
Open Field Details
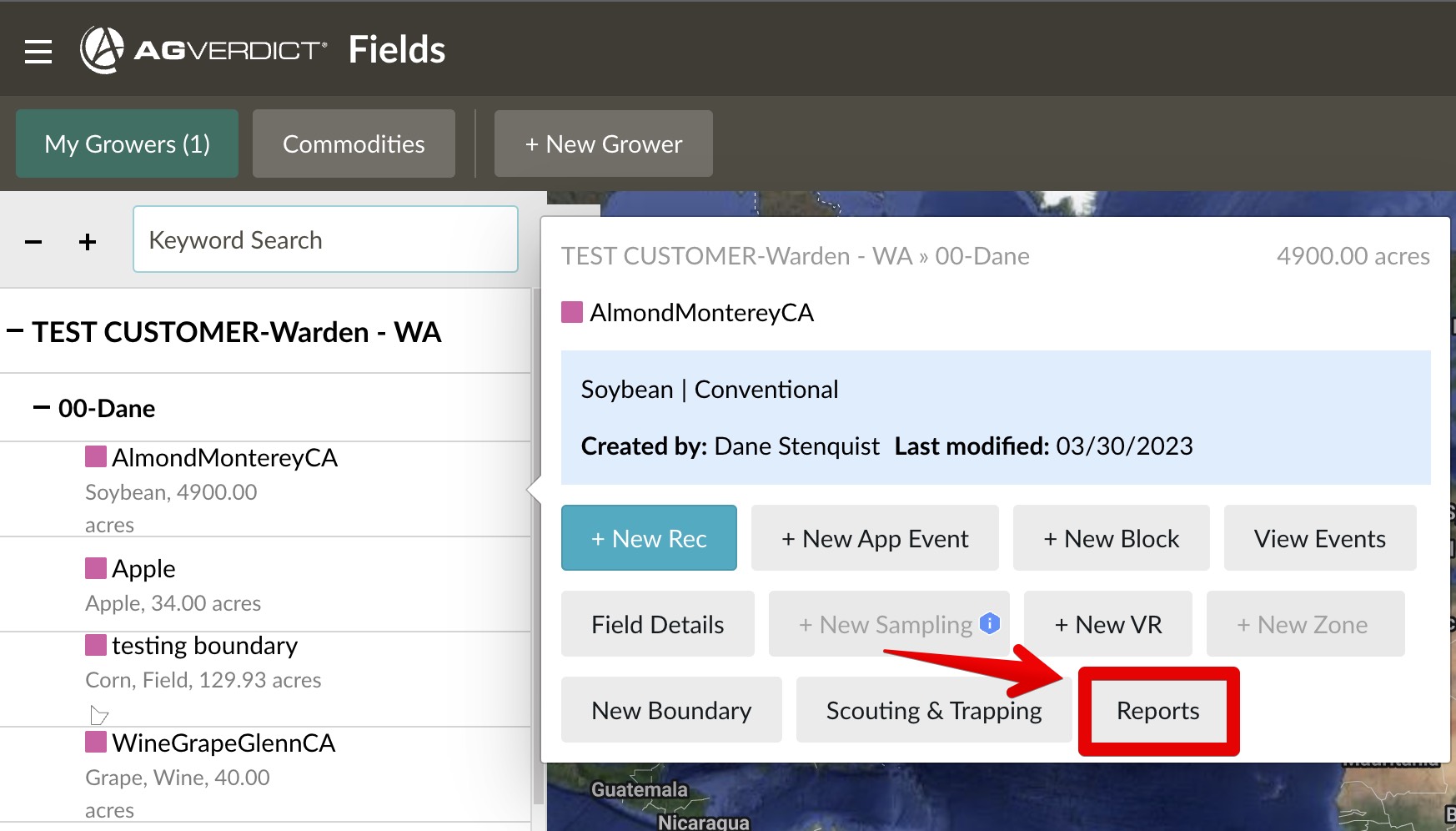(658, 624)
